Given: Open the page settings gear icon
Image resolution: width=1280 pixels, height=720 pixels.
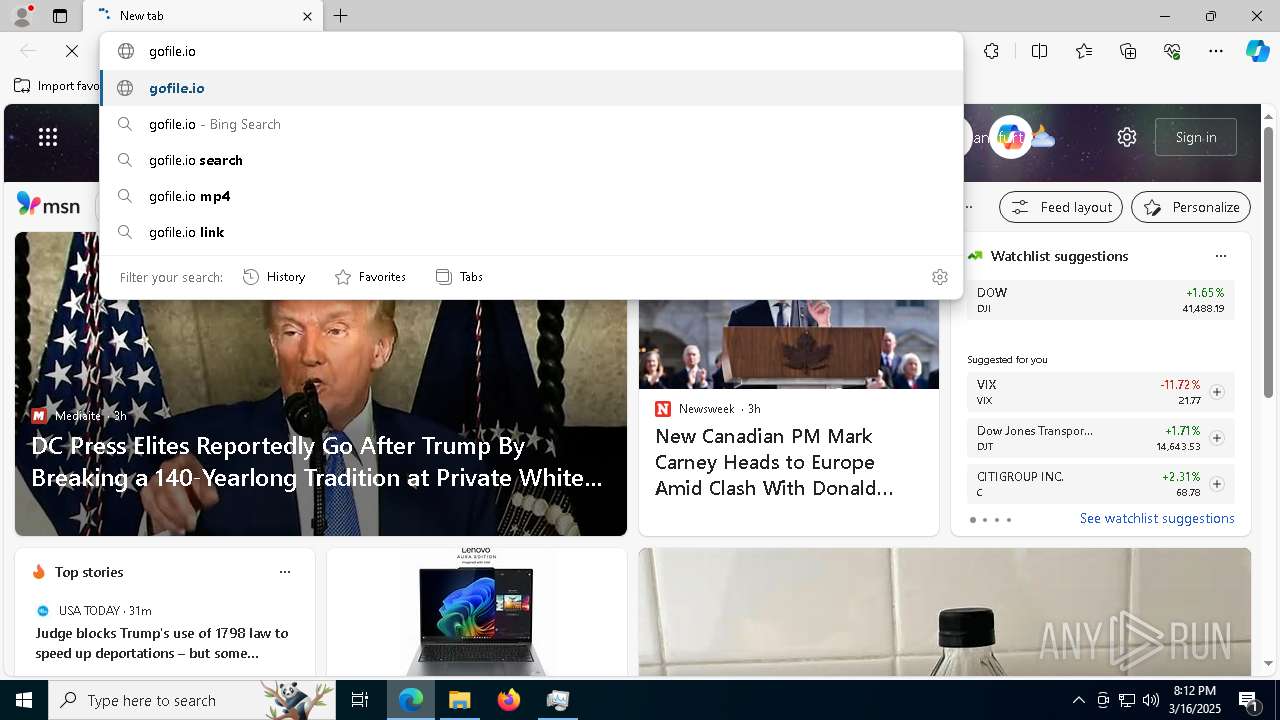Looking at the screenshot, I should [x=1127, y=137].
